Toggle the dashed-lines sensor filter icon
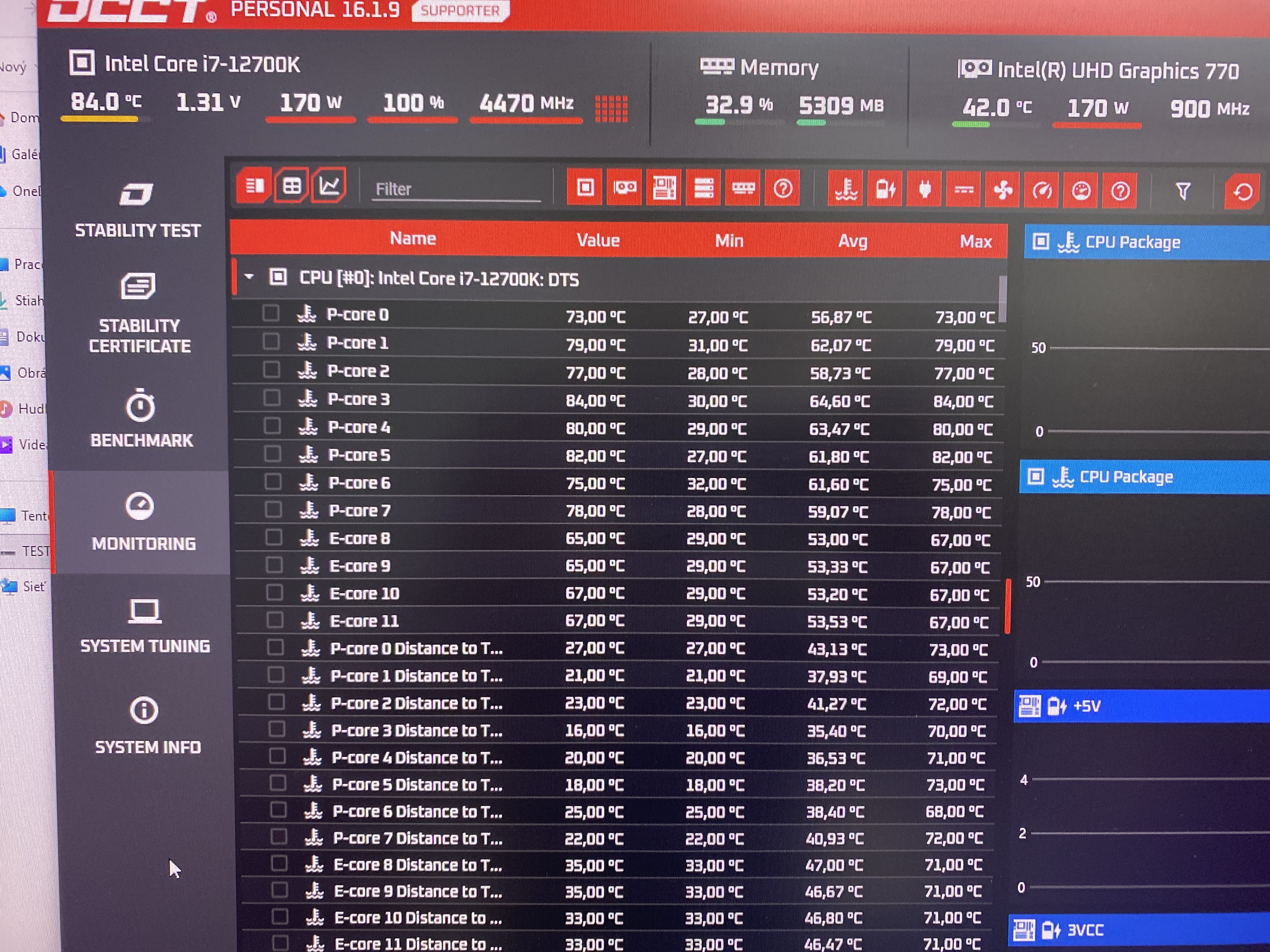Image resolution: width=1270 pixels, height=952 pixels. tap(964, 190)
